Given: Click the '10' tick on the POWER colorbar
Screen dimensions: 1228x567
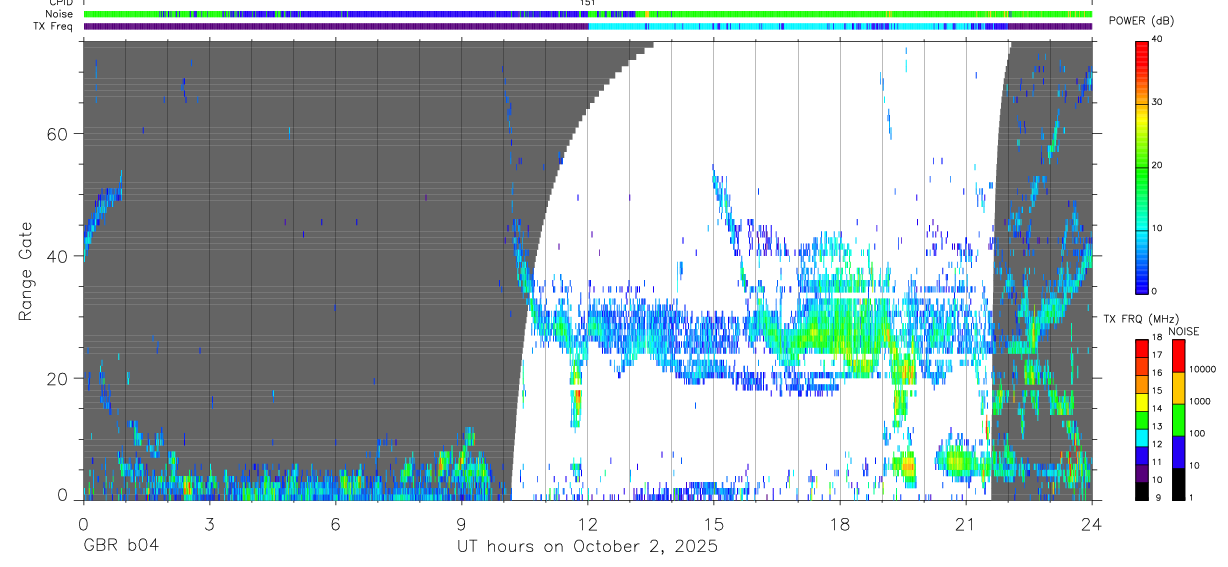Looking at the screenshot, I should click(1158, 228).
